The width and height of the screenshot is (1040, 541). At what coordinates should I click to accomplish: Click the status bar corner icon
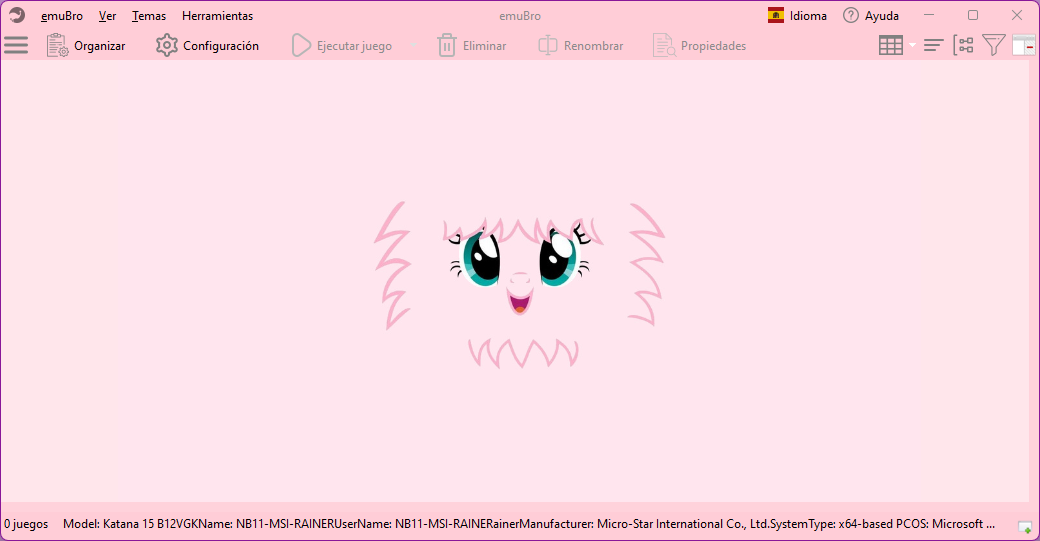[1025, 528]
